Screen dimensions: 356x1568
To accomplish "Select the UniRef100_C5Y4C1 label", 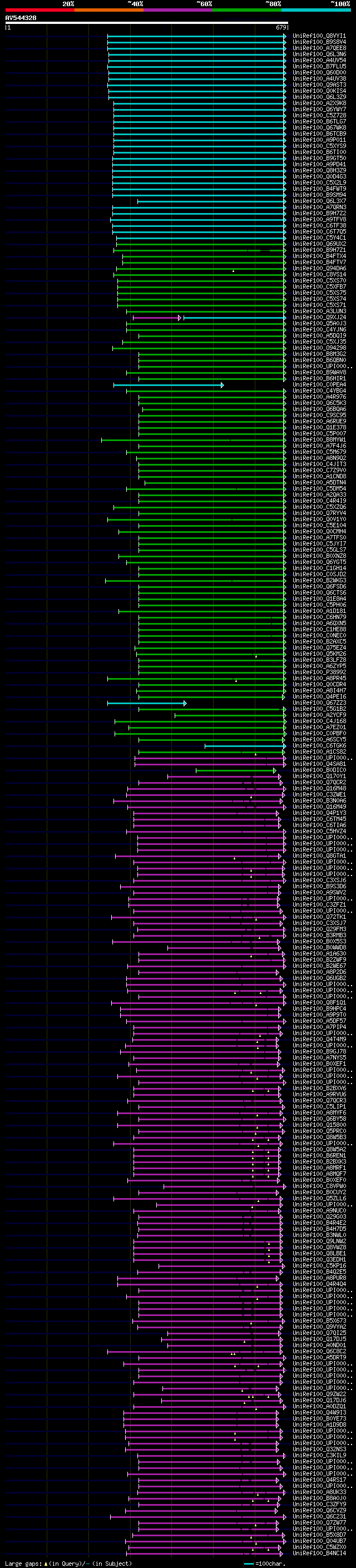I will click(x=319, y=238).
